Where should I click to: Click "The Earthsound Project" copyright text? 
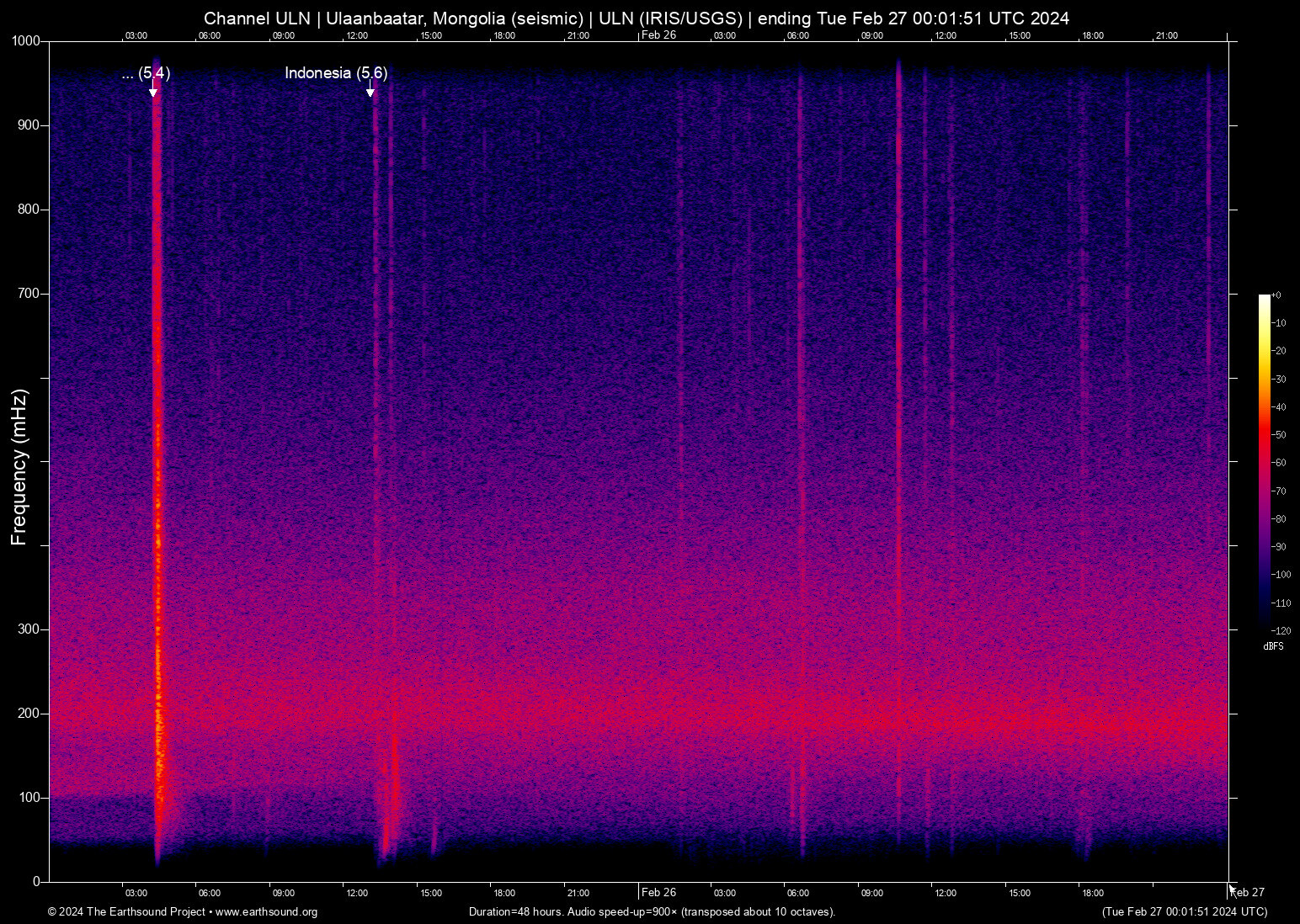pyautogui.click(x=146, y=912)
